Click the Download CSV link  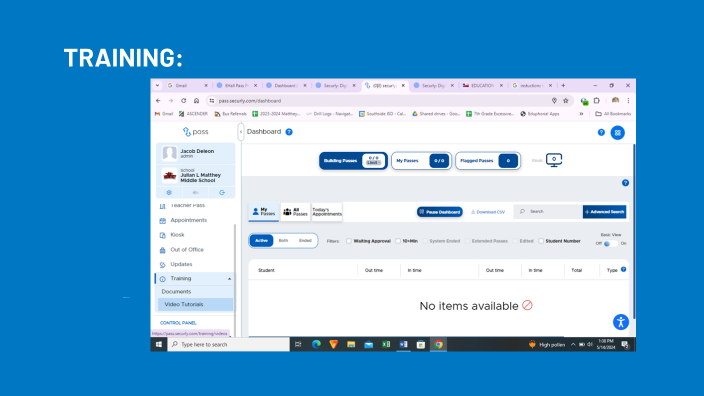(488, 212)
